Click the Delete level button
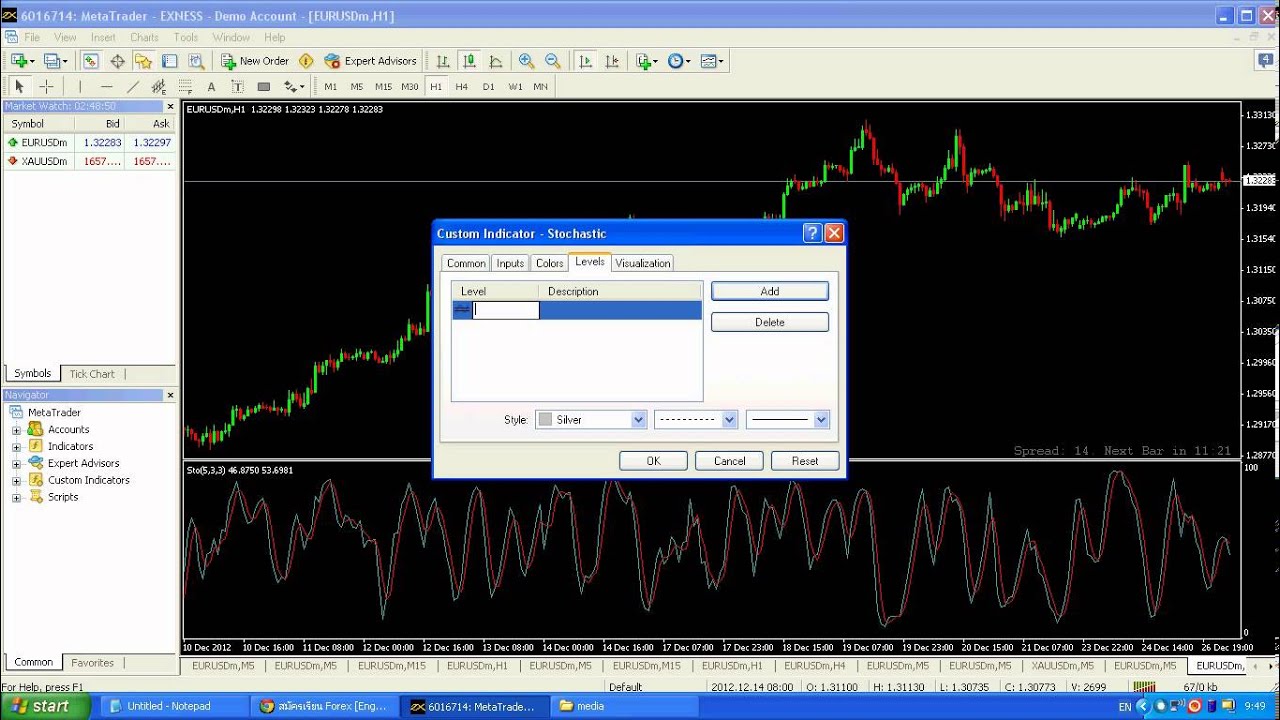This screenshot has width=1280, height=720. tap(770, 322)
